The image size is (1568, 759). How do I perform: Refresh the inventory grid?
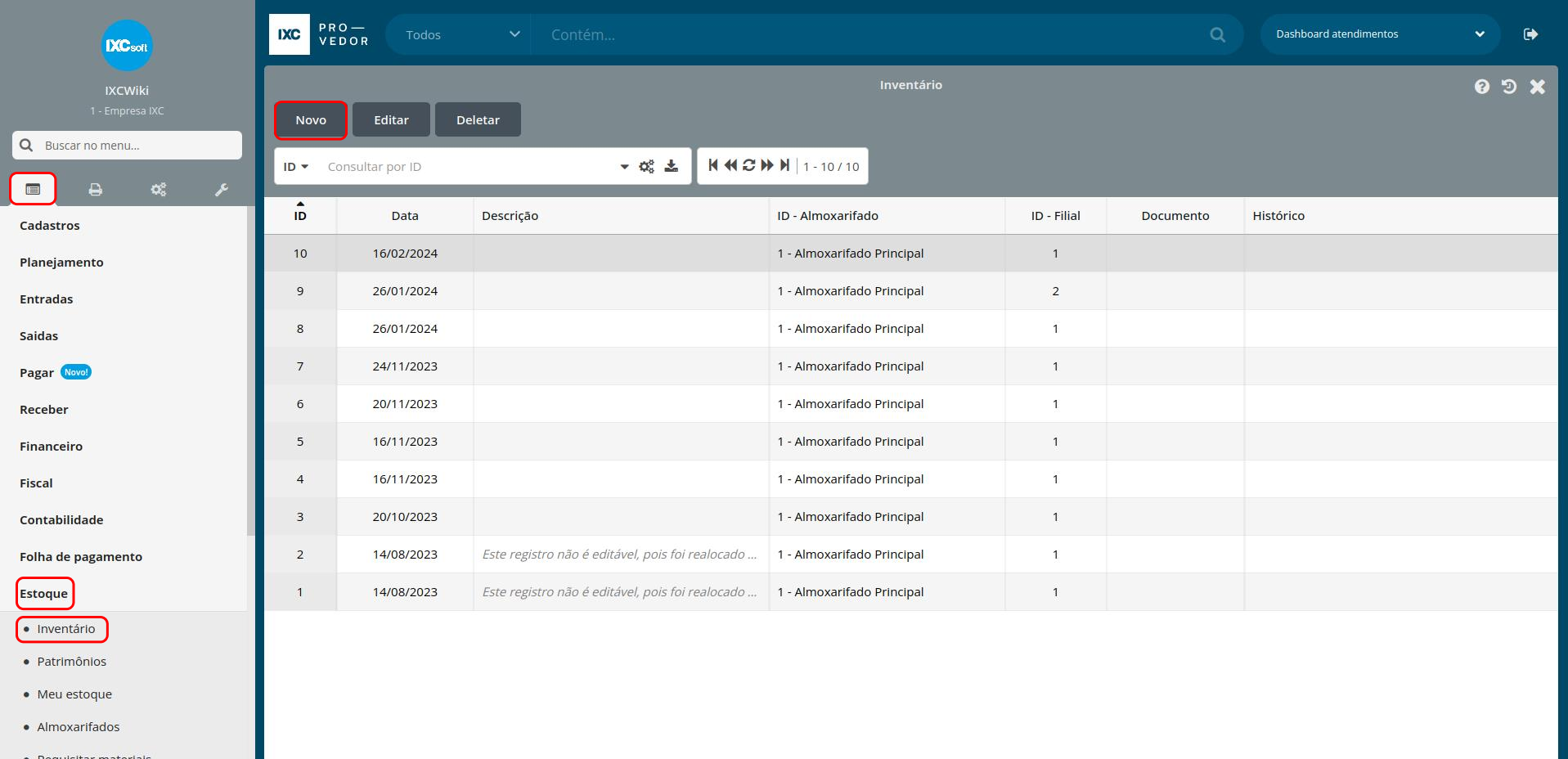pos(748,165)
